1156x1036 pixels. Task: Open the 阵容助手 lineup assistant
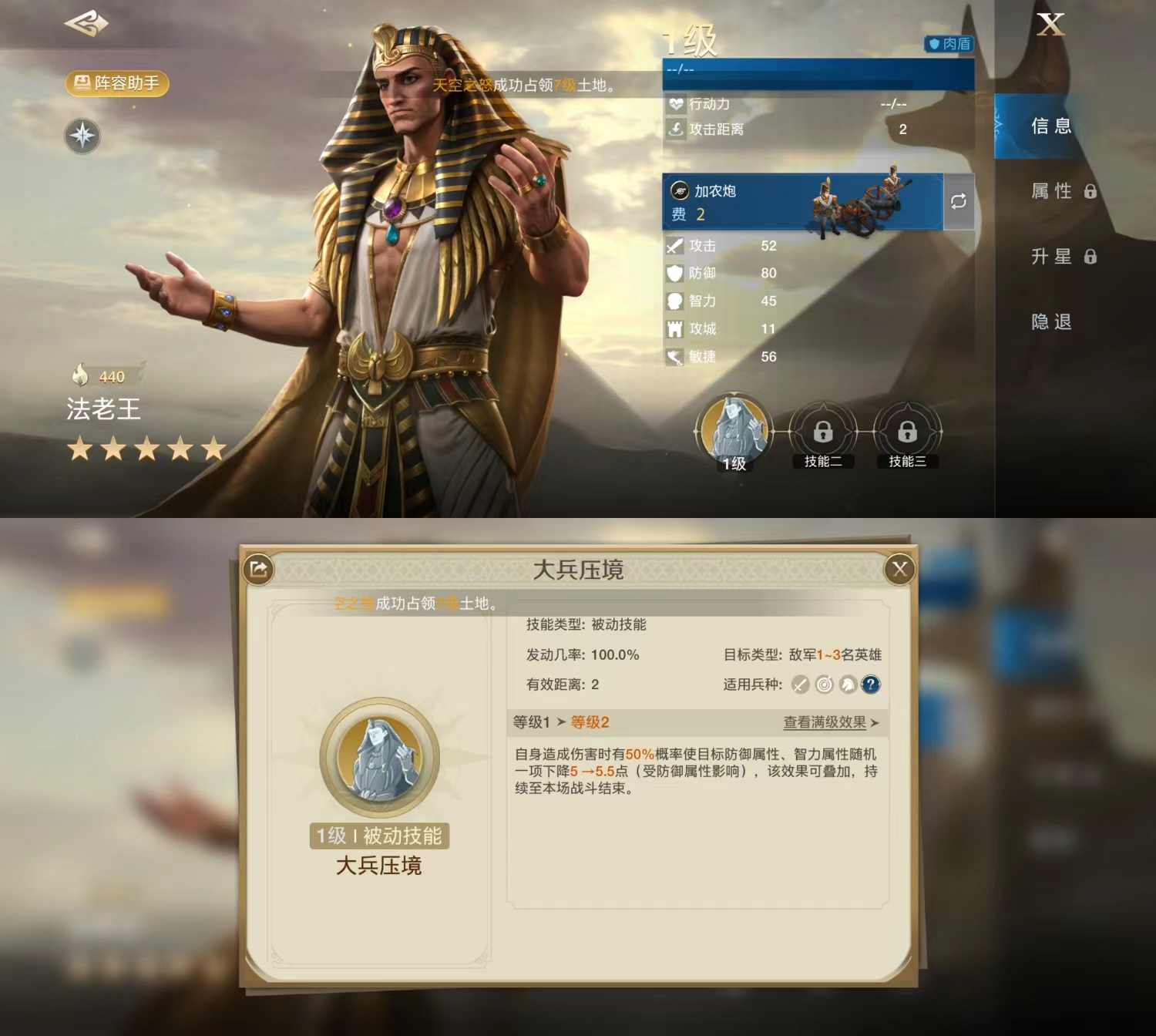click(x=116, y=83)
